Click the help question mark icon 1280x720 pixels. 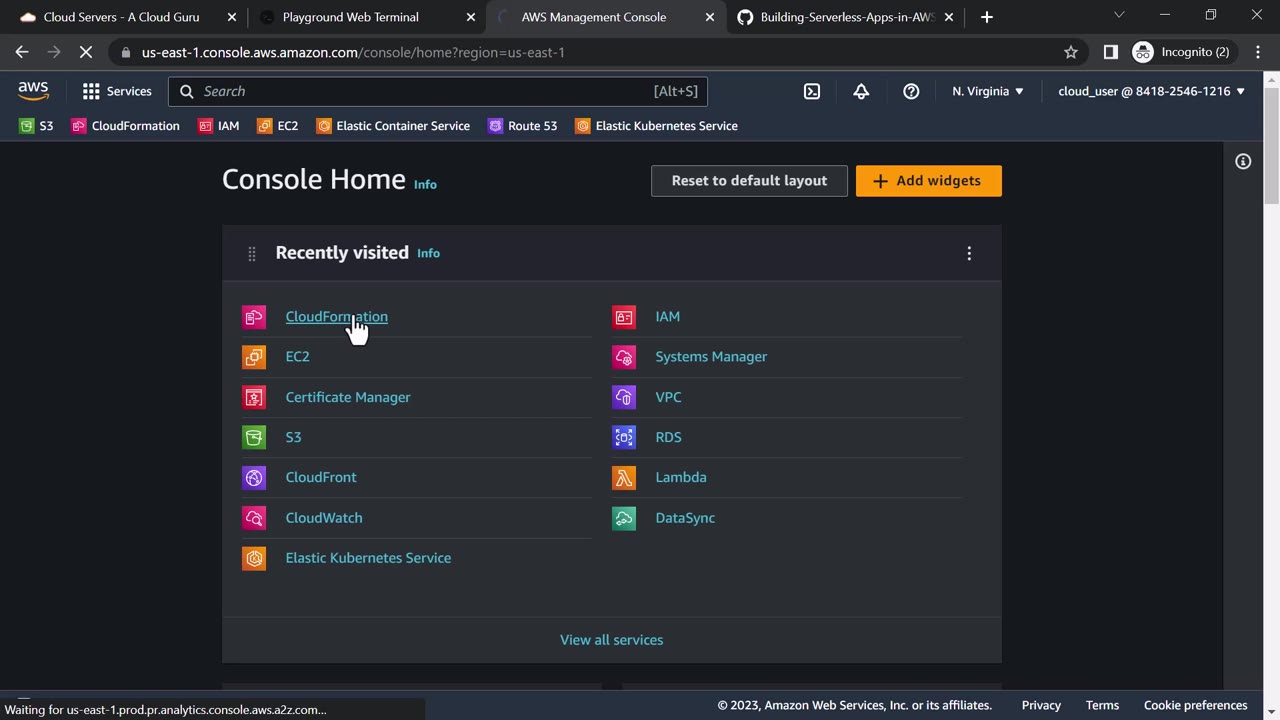(911, 91)
